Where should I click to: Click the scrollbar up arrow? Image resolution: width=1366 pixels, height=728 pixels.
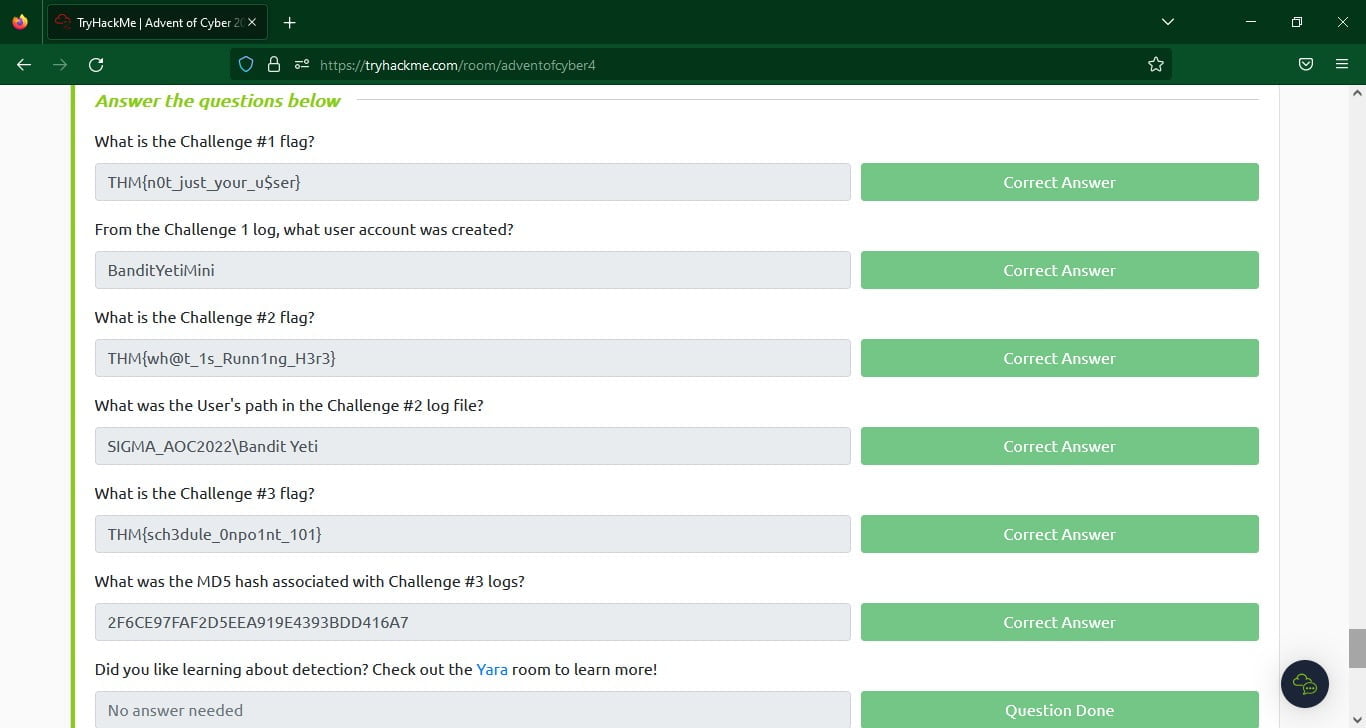pyautogui.click(x=1357, y=93)
